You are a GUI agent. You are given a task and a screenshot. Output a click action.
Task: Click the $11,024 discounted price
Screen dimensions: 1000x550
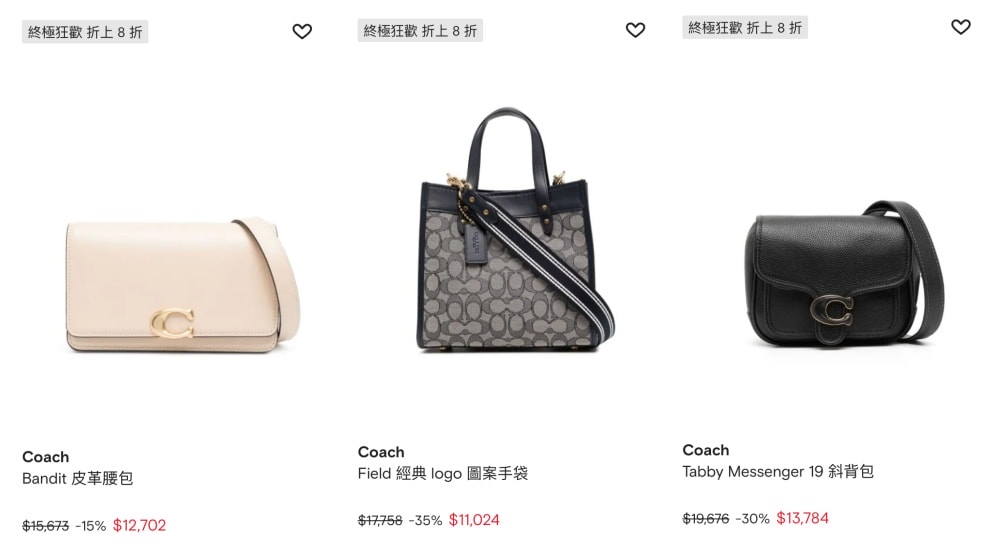474,520
